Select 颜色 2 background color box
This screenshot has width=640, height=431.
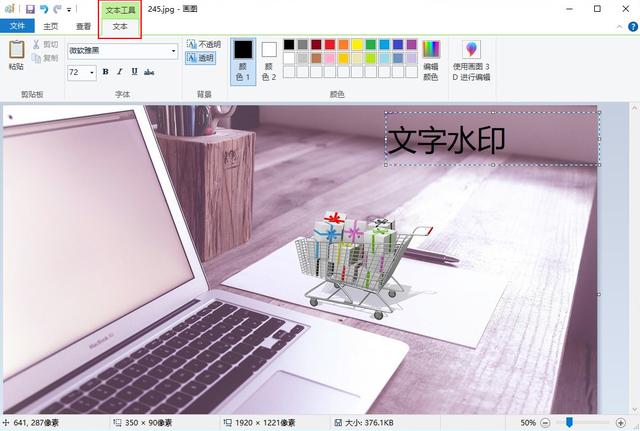(269, 61)
